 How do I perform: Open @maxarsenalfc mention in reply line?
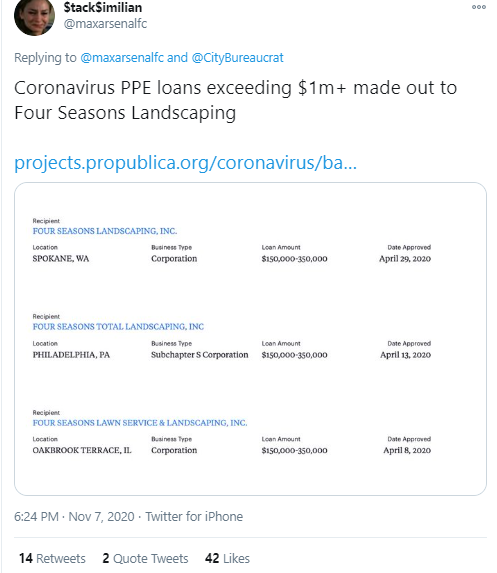(x=122, y=58)
